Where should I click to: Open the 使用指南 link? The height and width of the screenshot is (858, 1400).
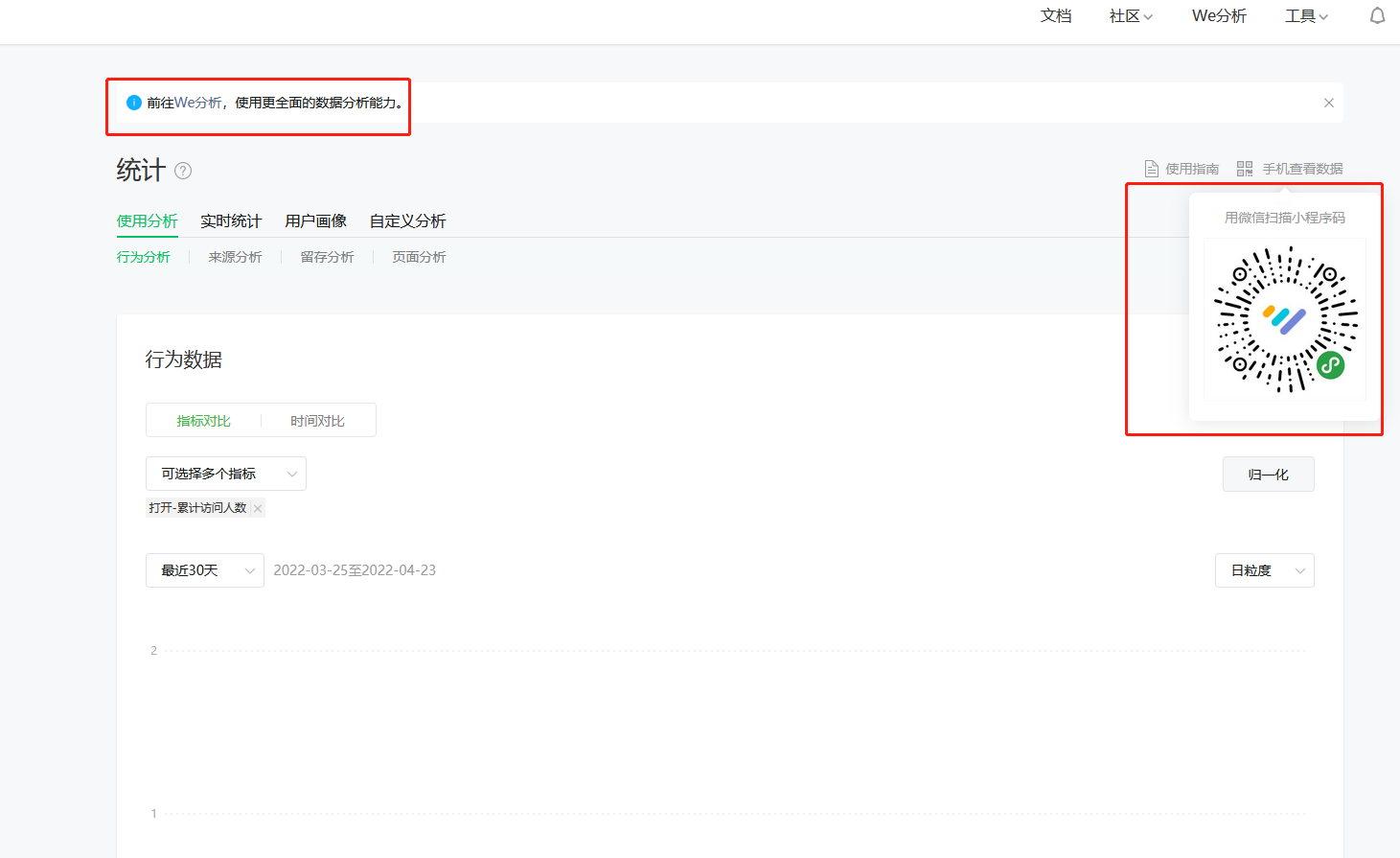click(1192, 169)
